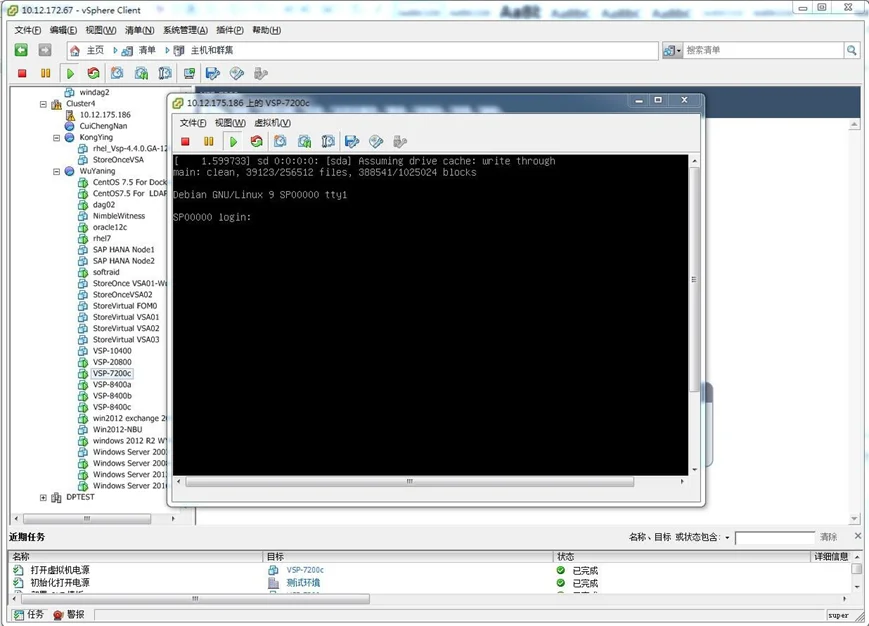Open Snapshot Manager in main toolbar
The height and width of the screenshot is (626, 869).
165,73
